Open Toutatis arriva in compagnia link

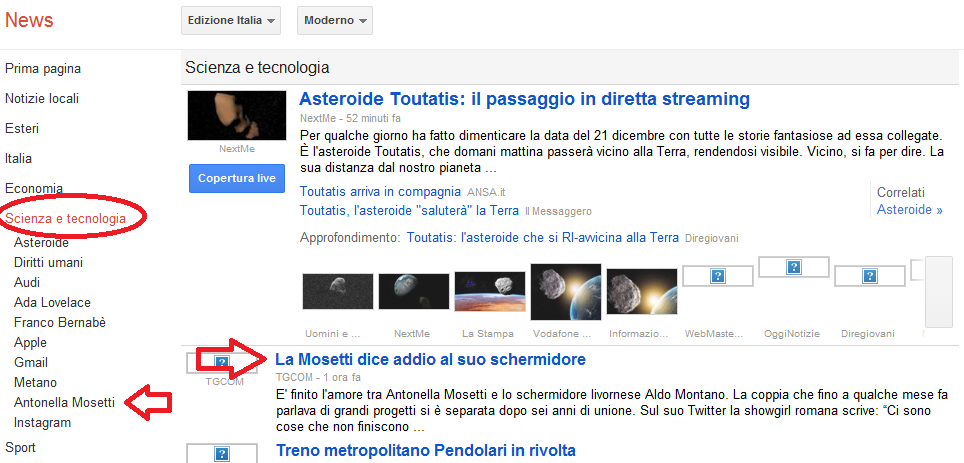coord(380,191)
